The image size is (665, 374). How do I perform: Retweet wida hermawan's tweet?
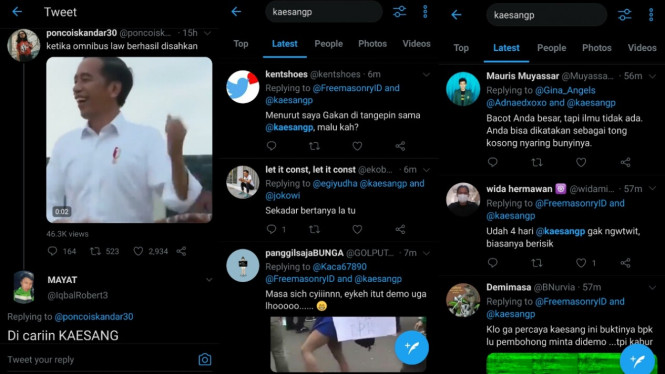(537, 263)
